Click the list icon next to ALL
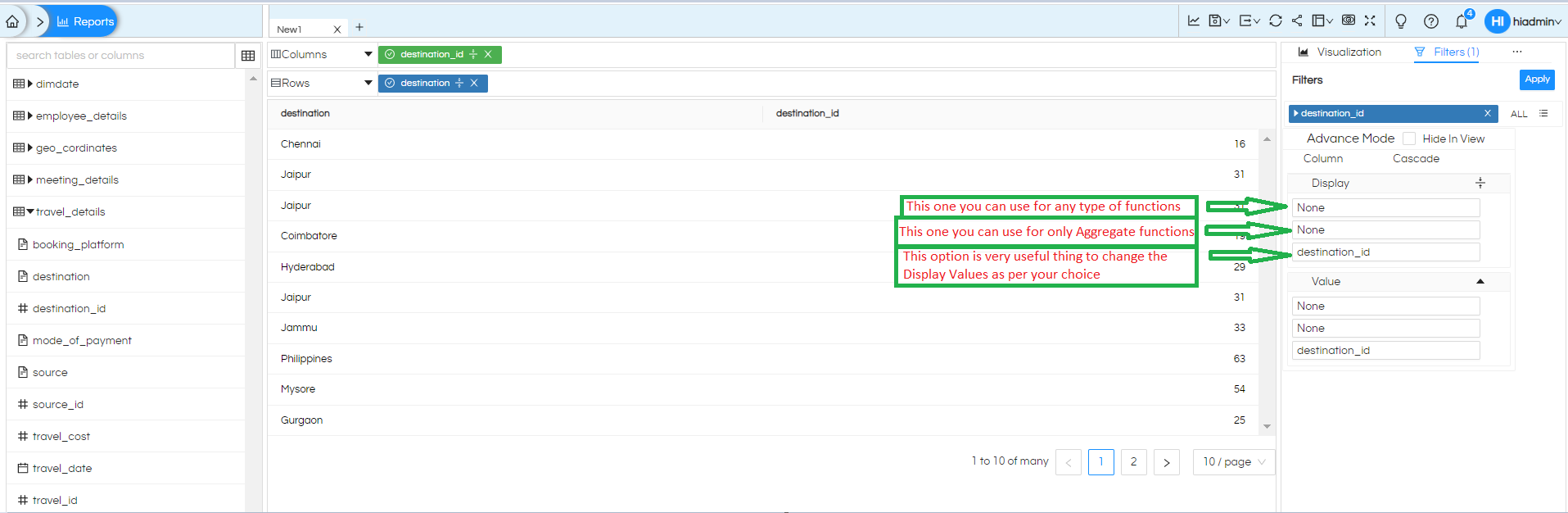The width and height of the screenshot is (1568, 513). (x=1543, y=113)
